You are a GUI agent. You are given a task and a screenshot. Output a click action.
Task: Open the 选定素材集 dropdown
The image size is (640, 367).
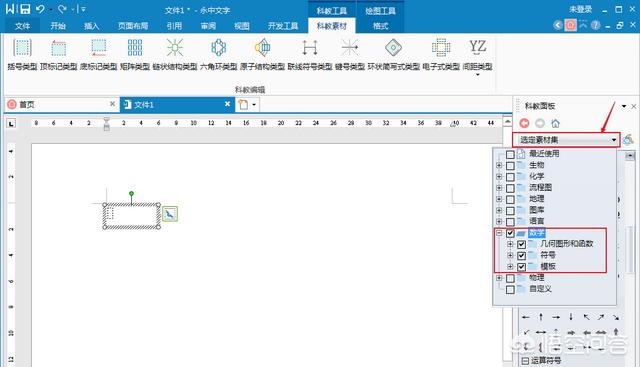point(567,140)
